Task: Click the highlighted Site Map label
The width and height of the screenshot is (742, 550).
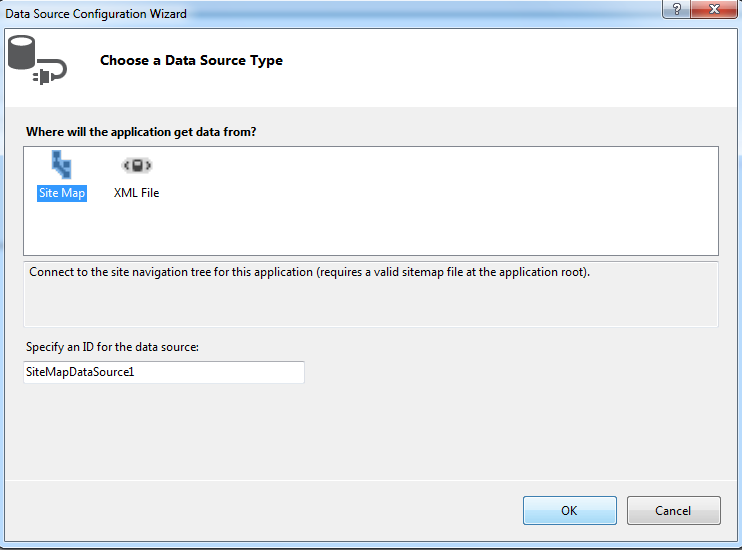Action: [62, 193]
